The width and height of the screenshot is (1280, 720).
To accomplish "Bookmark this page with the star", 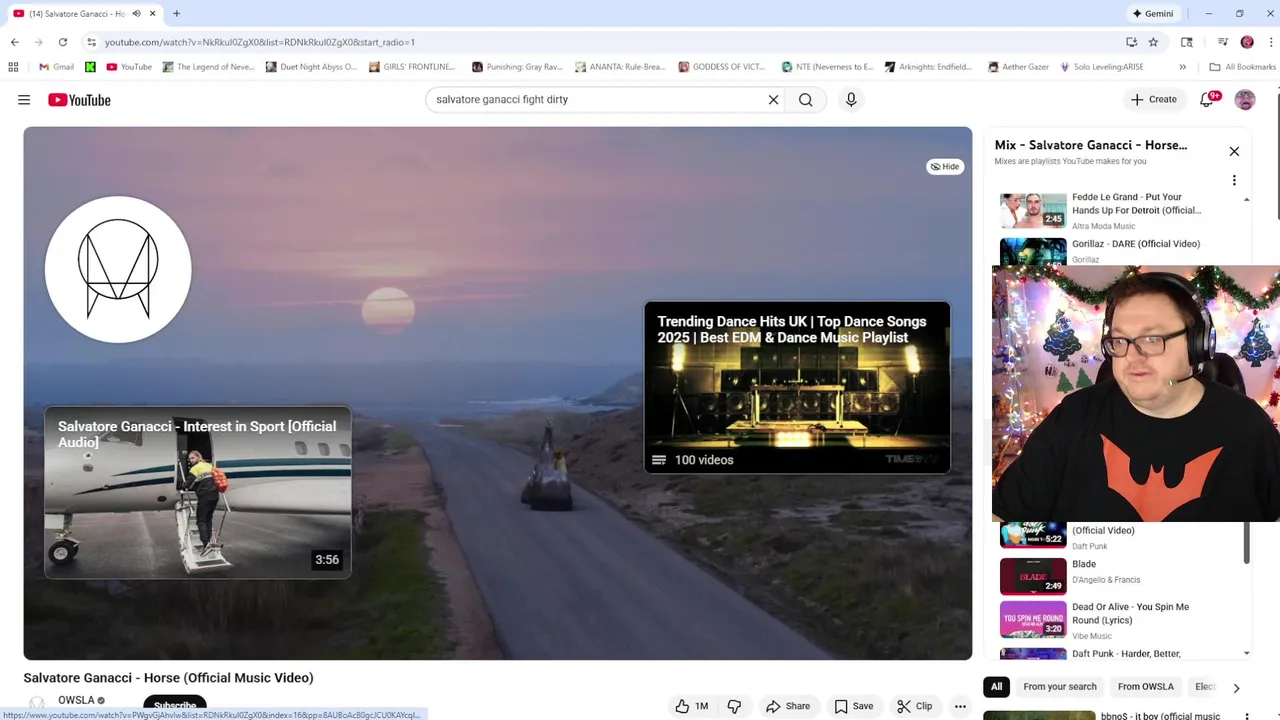I will click(x=1153, y=42).
